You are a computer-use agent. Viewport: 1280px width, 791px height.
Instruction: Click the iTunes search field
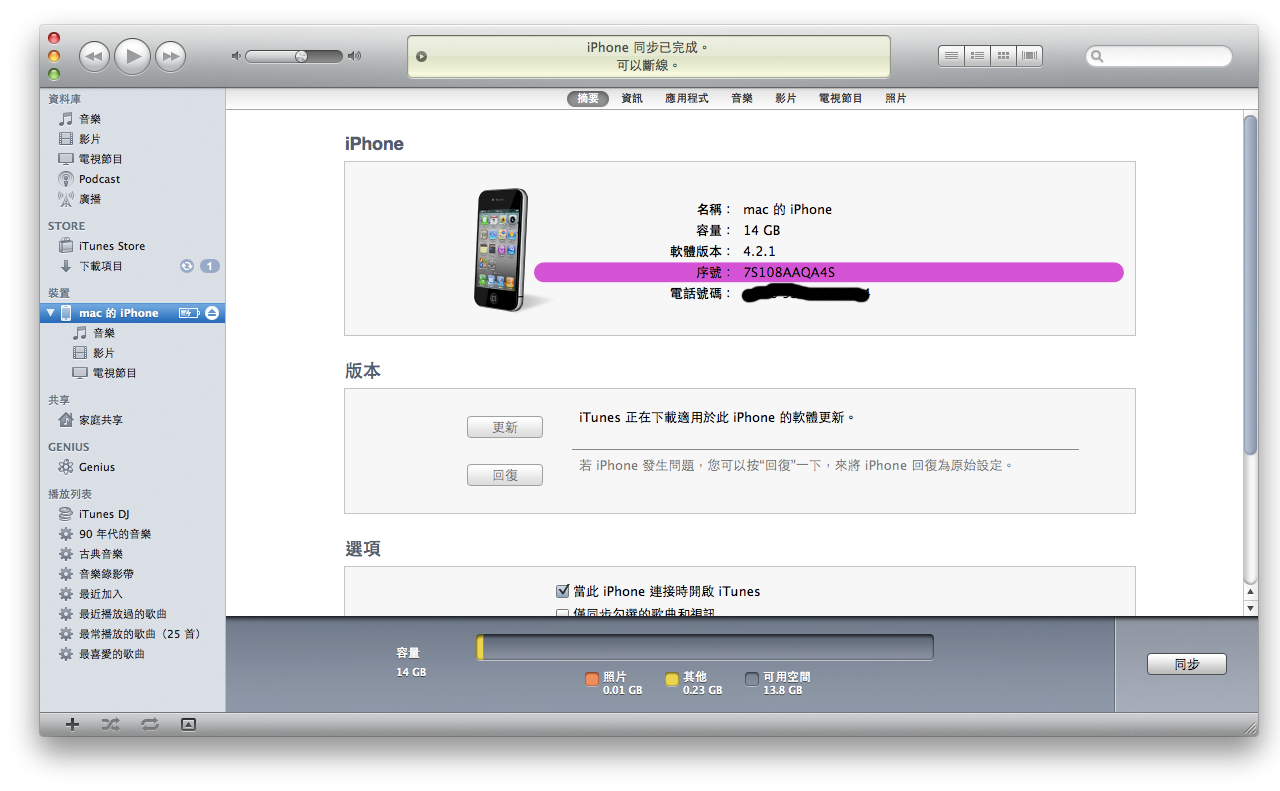point(1159,56)
